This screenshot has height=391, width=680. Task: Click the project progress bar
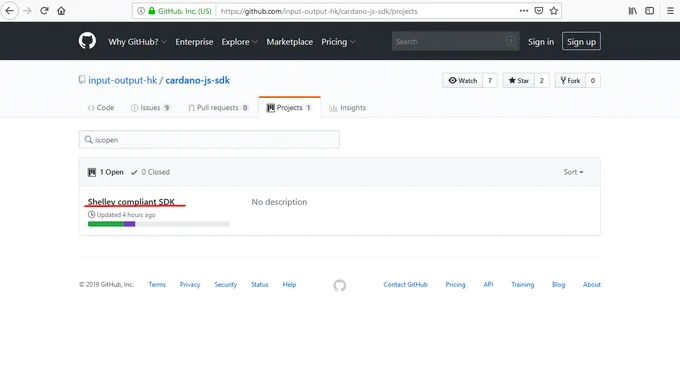pyautogui.click(x=159, y=224)
